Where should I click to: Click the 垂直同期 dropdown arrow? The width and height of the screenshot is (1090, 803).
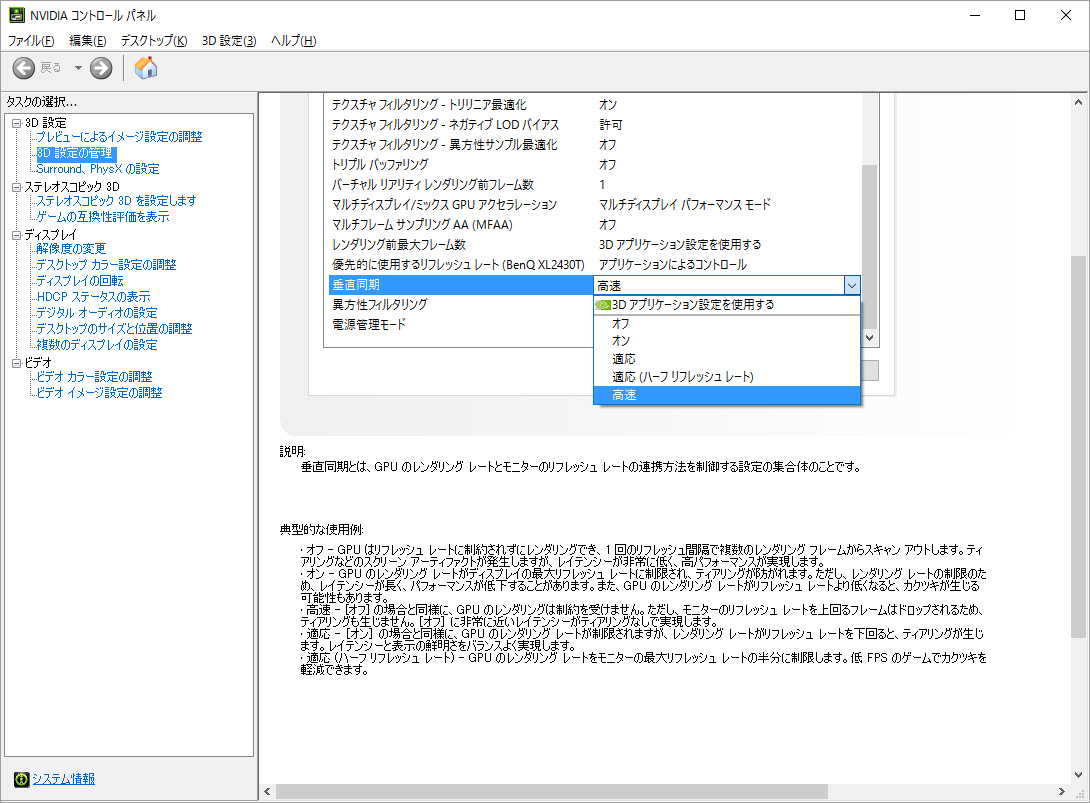[x=852, y=285]
